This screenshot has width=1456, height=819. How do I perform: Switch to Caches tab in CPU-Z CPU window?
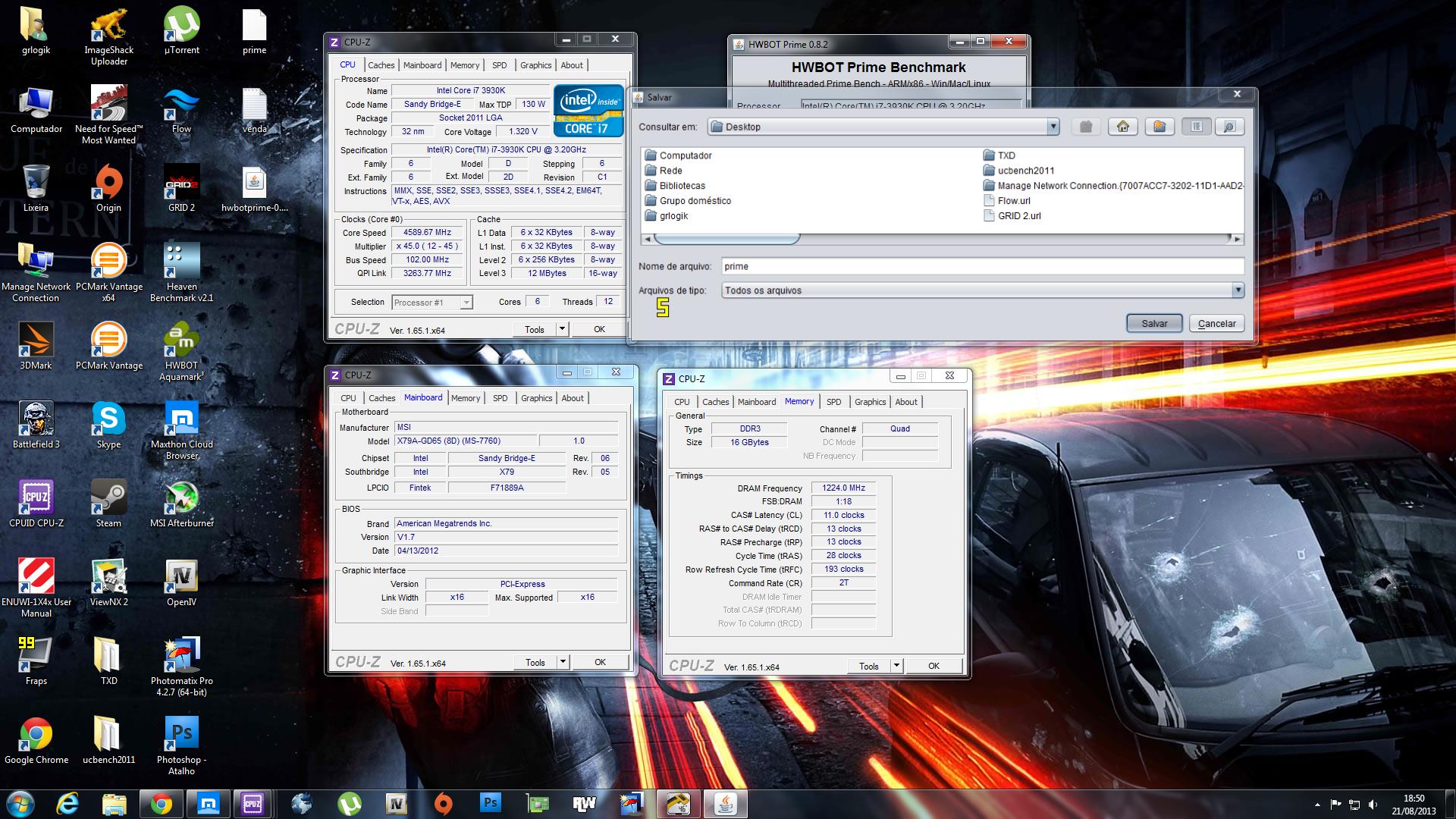pyautogui.click(x=381, y=65)
